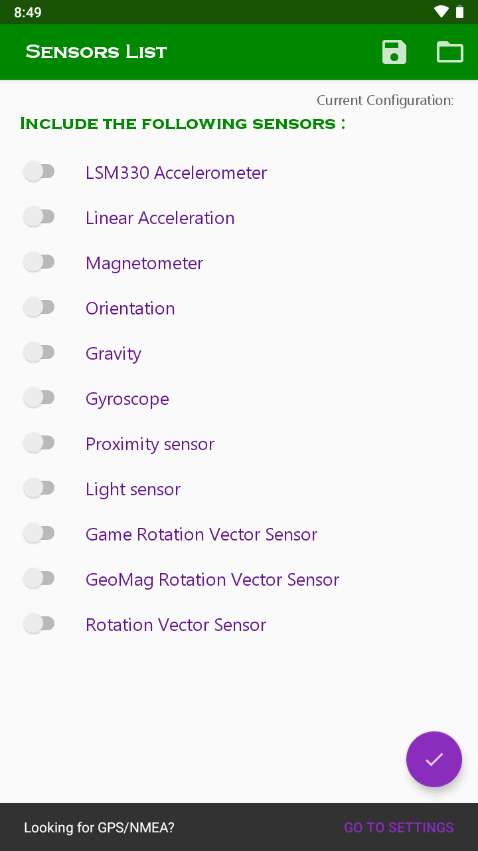The height and width of the screenshot is (851, 478).
Task: Turn on the Magnetometer switch
Action: tap(39, 263)
